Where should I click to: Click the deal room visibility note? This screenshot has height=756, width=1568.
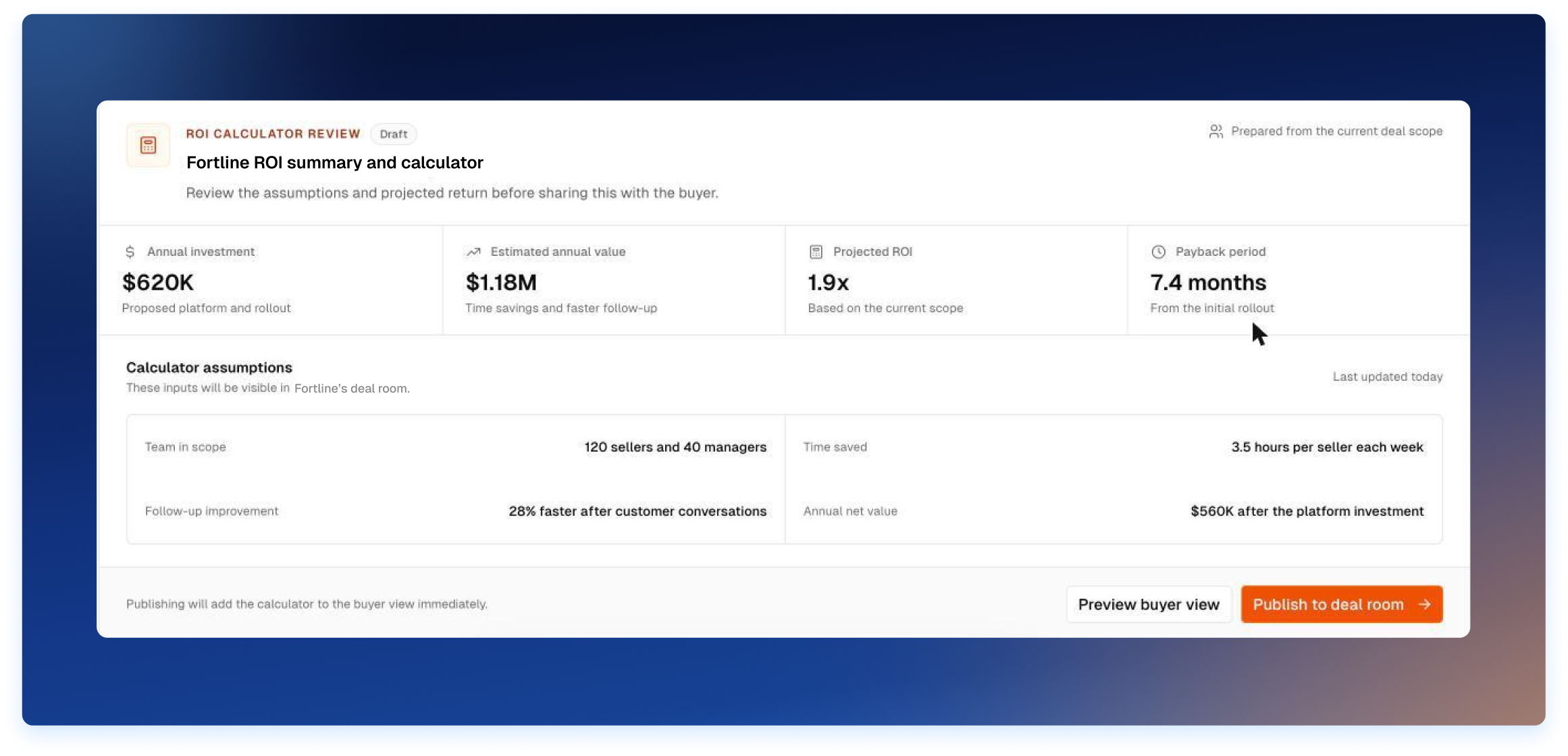click(267, 388)
